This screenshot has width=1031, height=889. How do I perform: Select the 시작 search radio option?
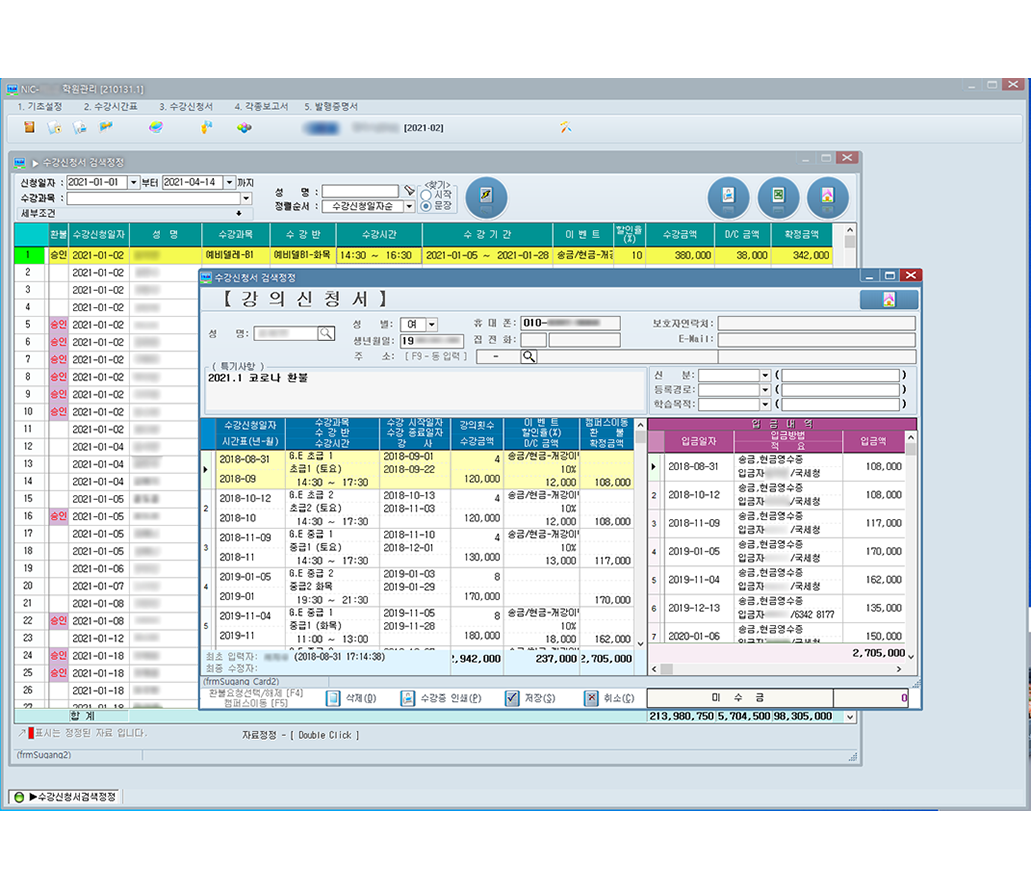coord(427,195)
